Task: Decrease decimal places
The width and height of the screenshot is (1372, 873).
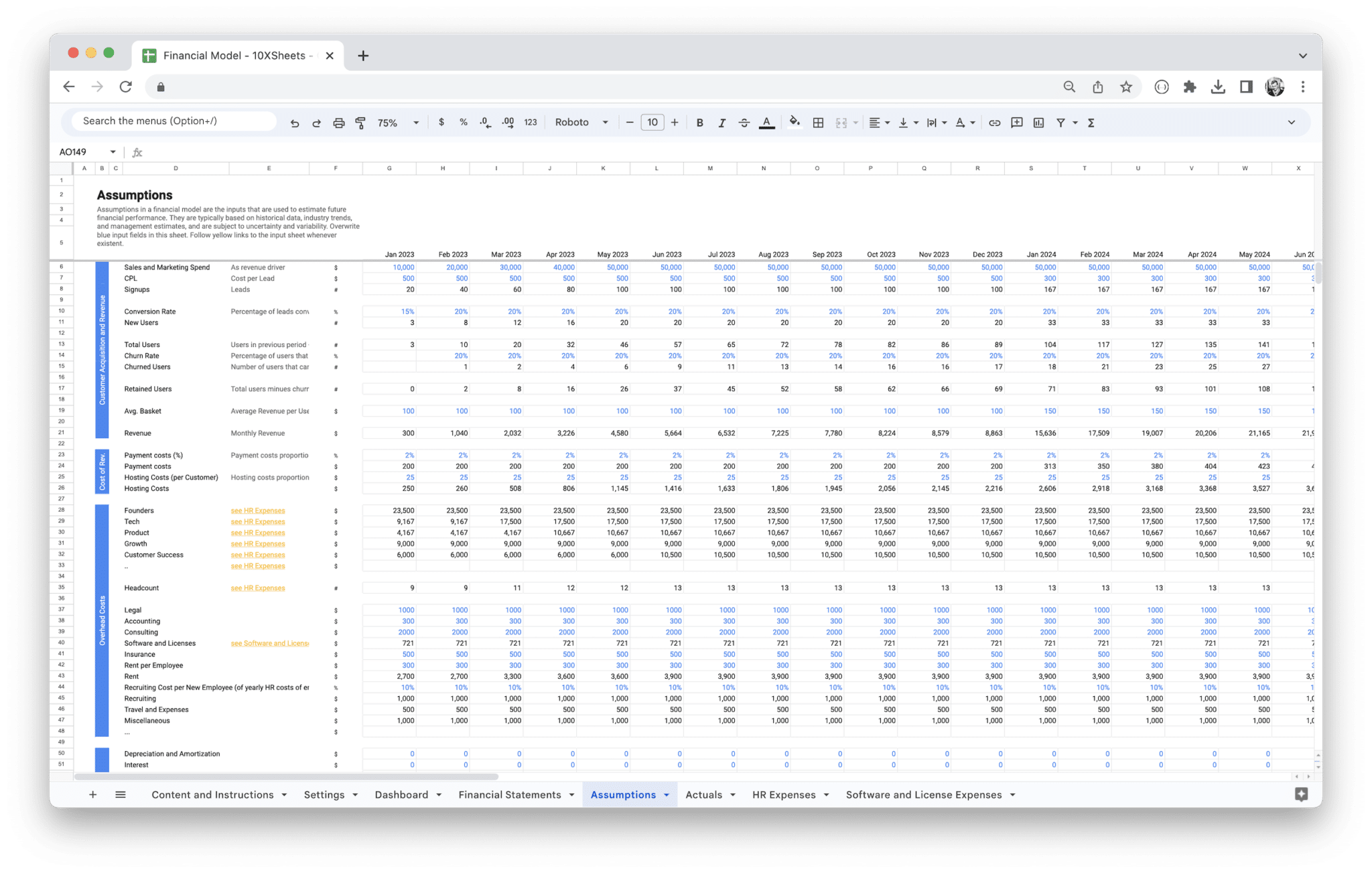Action: point(484,123)
